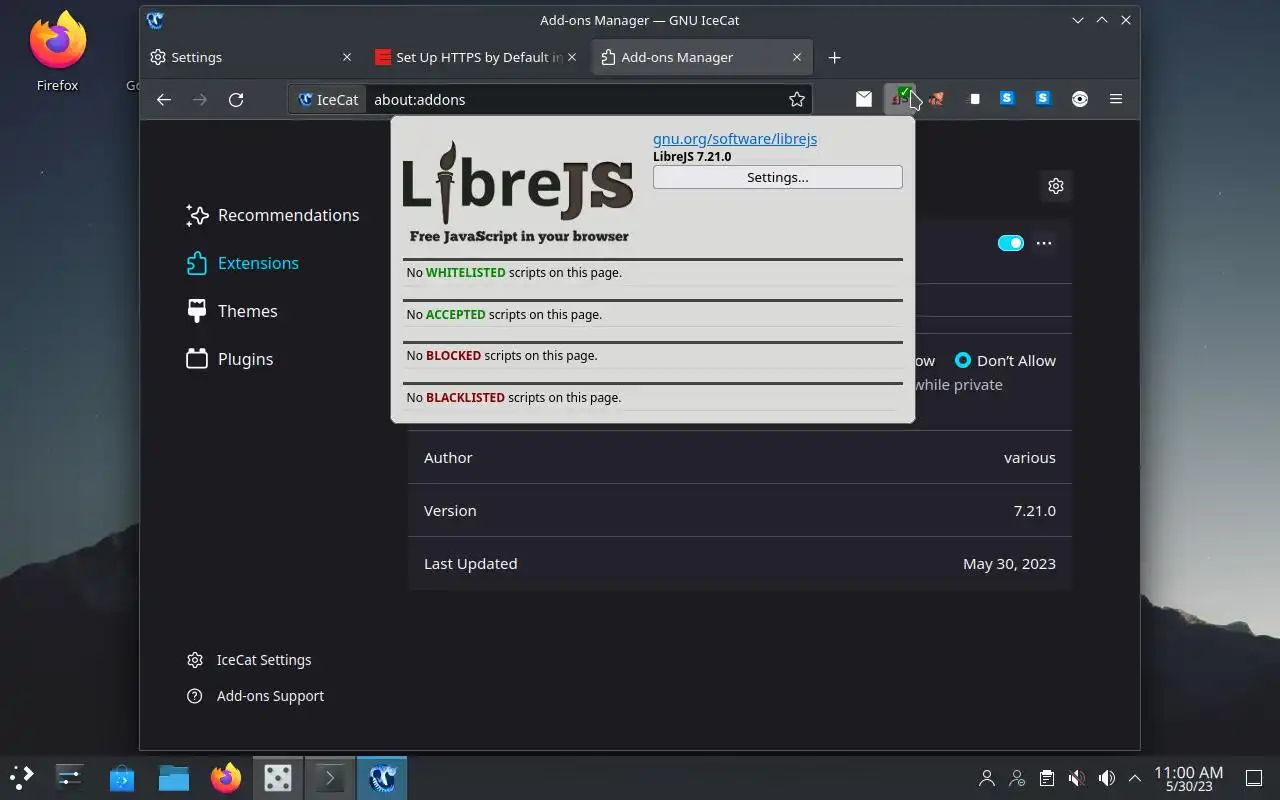
Task: Click the Author value 'various'
Action: coord(1030,457)
